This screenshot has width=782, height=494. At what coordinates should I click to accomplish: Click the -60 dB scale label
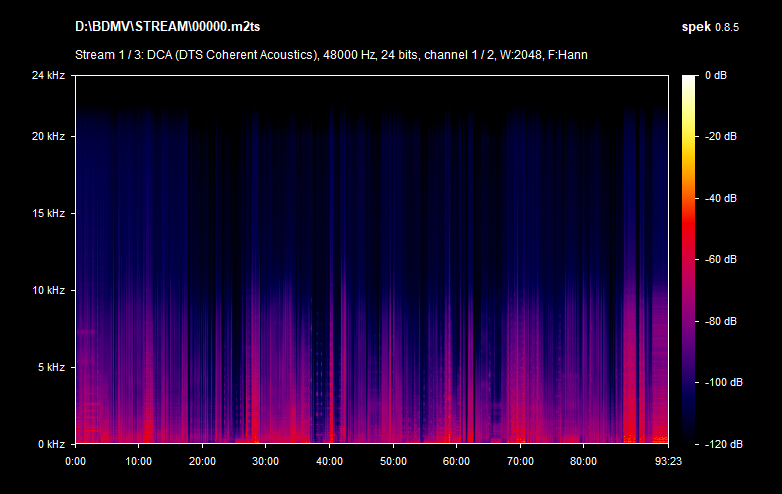point(722,259)
